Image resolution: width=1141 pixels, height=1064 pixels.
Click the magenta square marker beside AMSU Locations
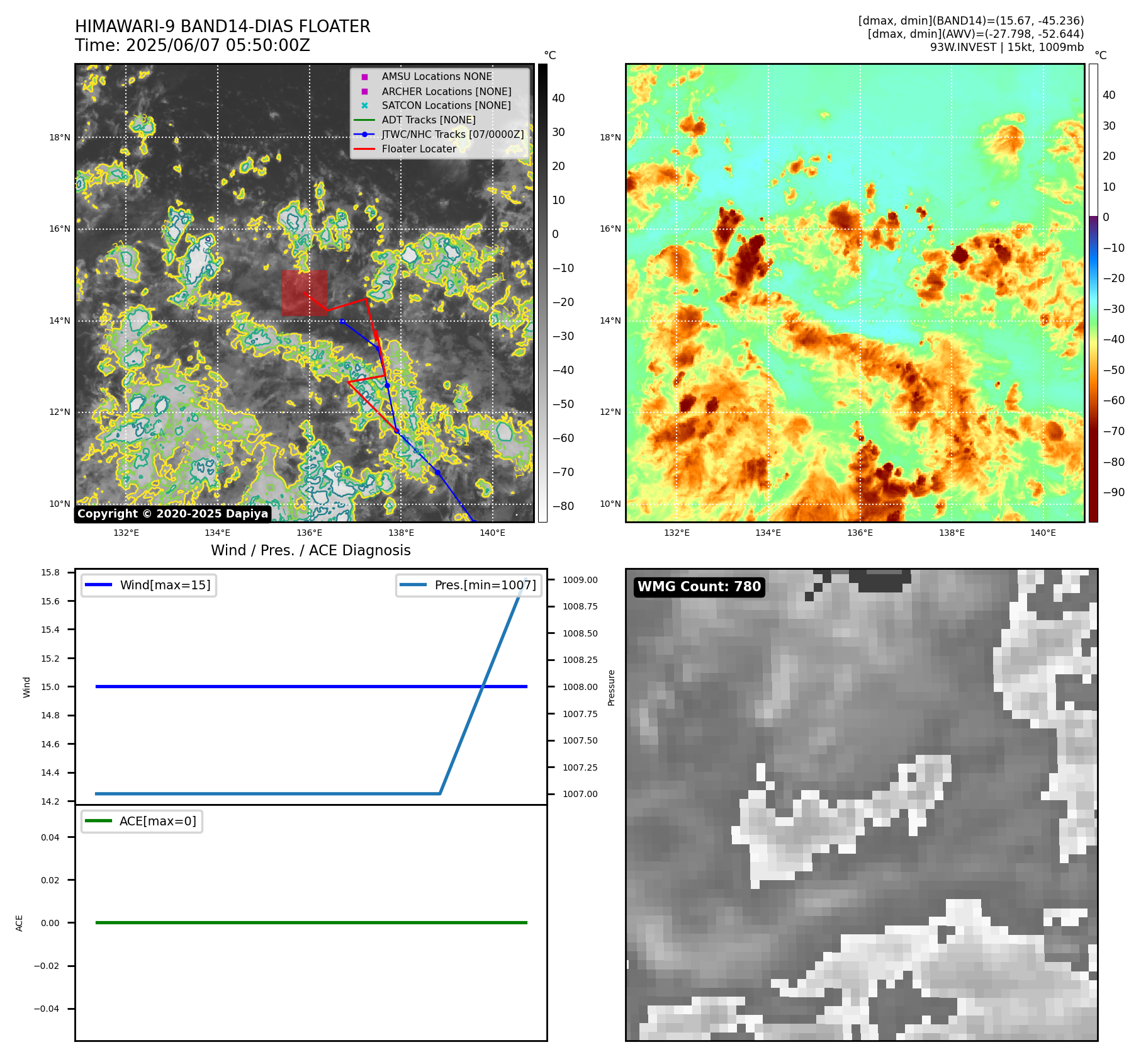[364, 77]
